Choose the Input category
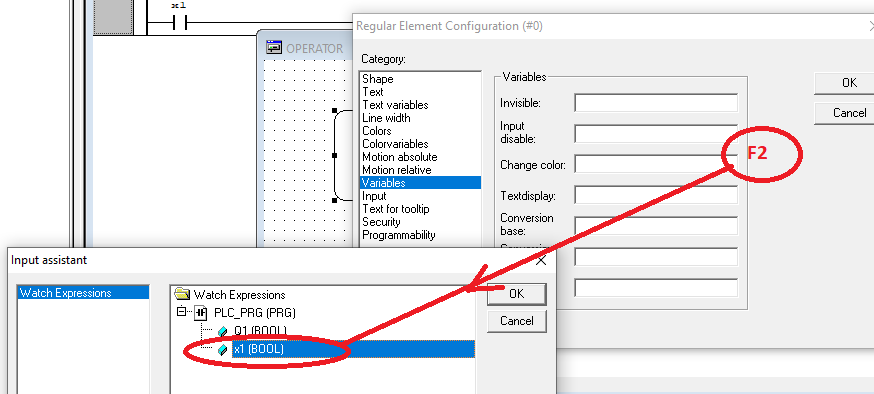Screen dimensions: 874x394 tap(374, 196)
